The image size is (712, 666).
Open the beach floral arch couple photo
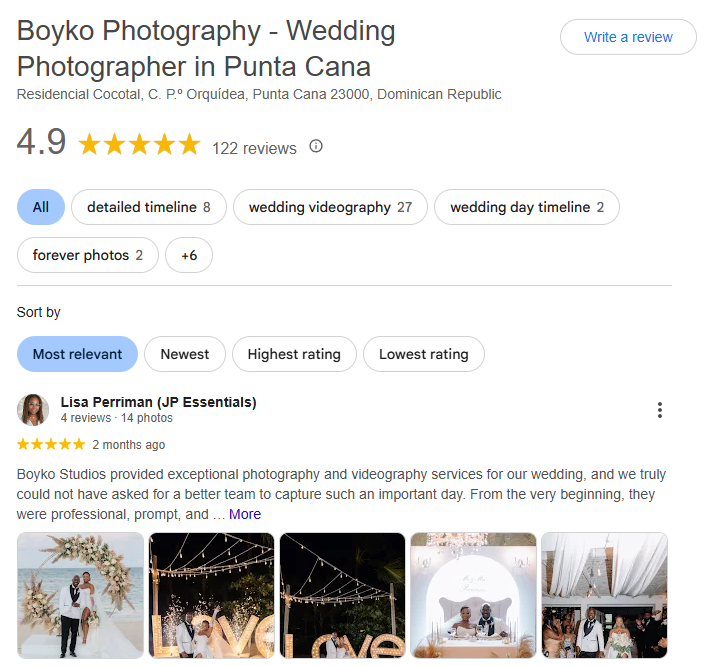80,595
